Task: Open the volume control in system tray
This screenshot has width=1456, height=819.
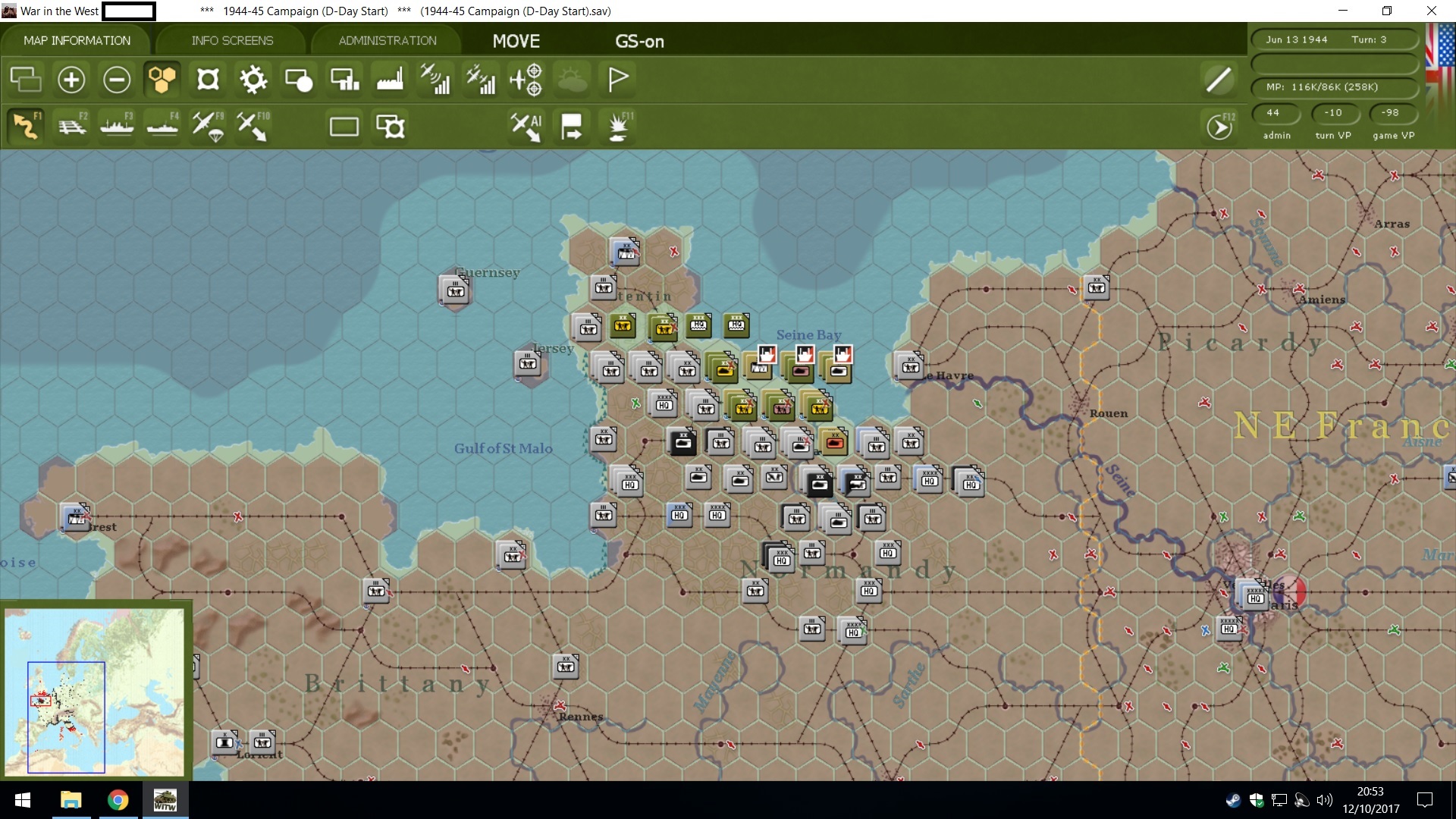Action: point(1325,800)
